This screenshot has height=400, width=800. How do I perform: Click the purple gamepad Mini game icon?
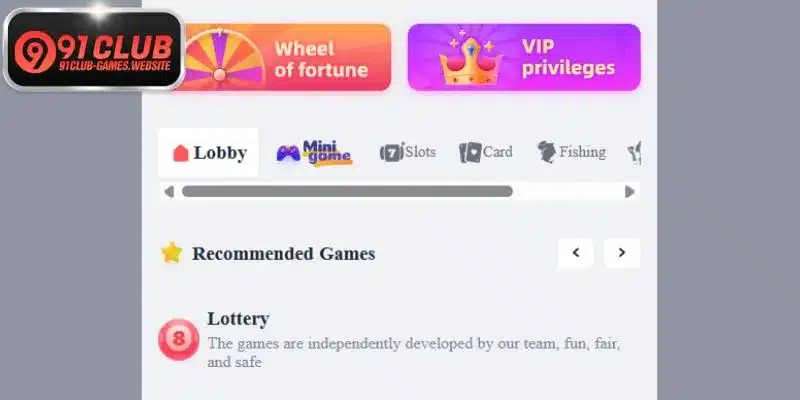point(288,153)
